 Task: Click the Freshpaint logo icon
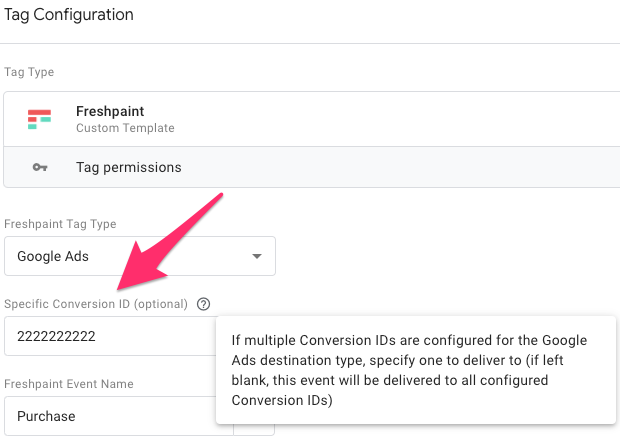pyautogui.click(x=39, y=119)
